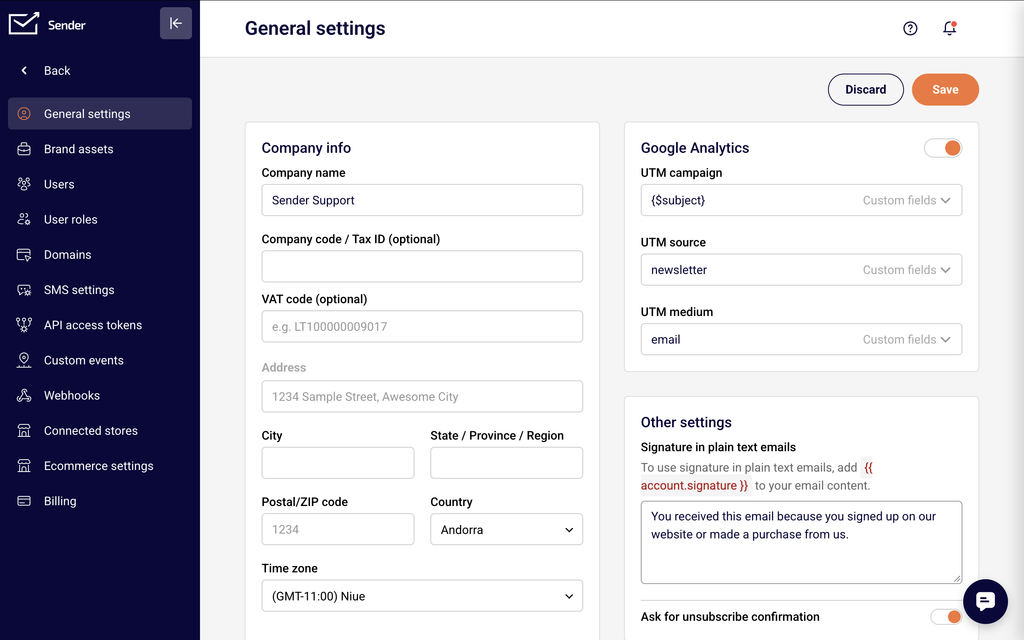Click the API access tokens icon
Screen dimensions: 1024x640
(24, 325)
